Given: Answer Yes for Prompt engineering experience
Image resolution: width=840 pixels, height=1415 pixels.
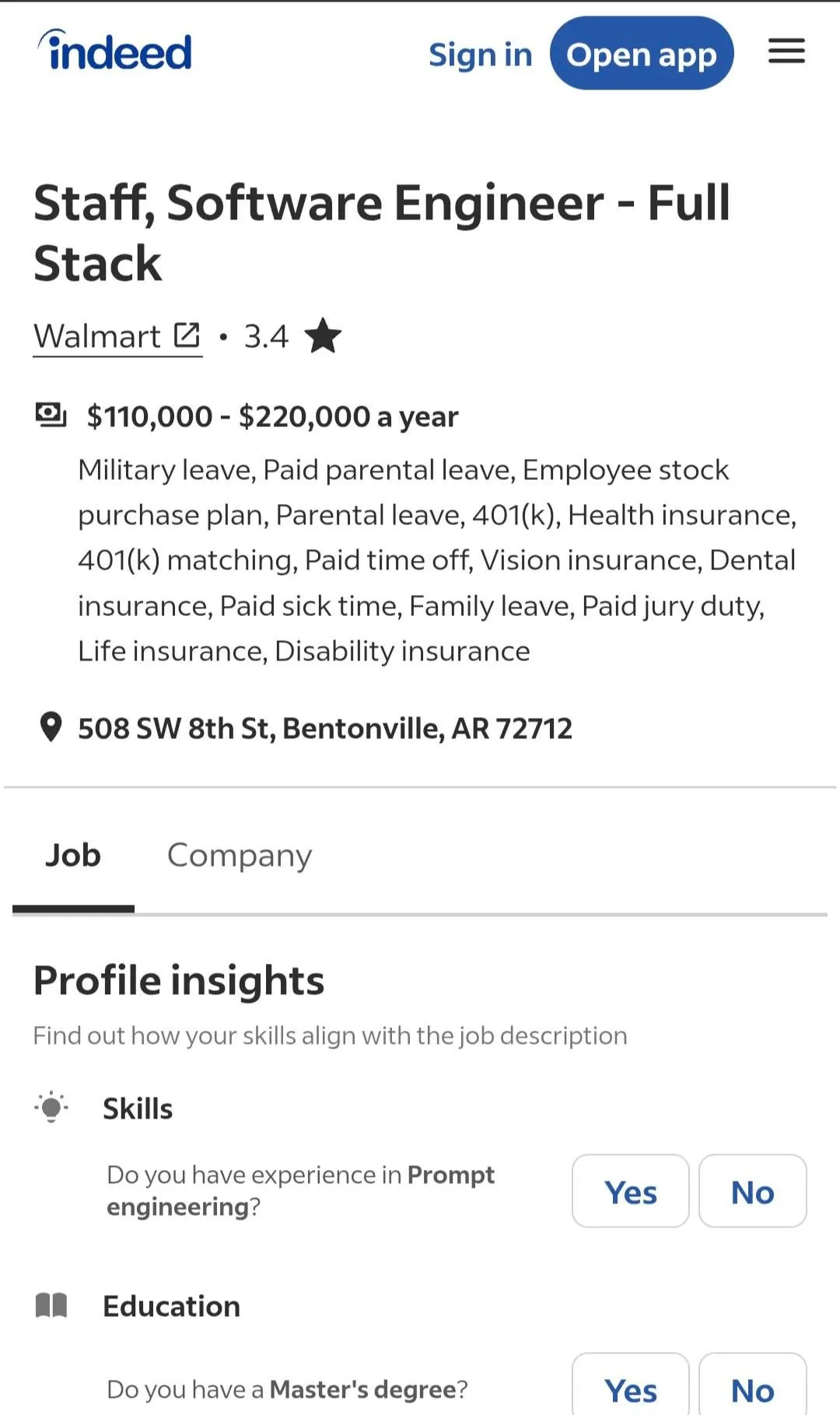Looking at the screenshot, I should tap(630, 1191).
